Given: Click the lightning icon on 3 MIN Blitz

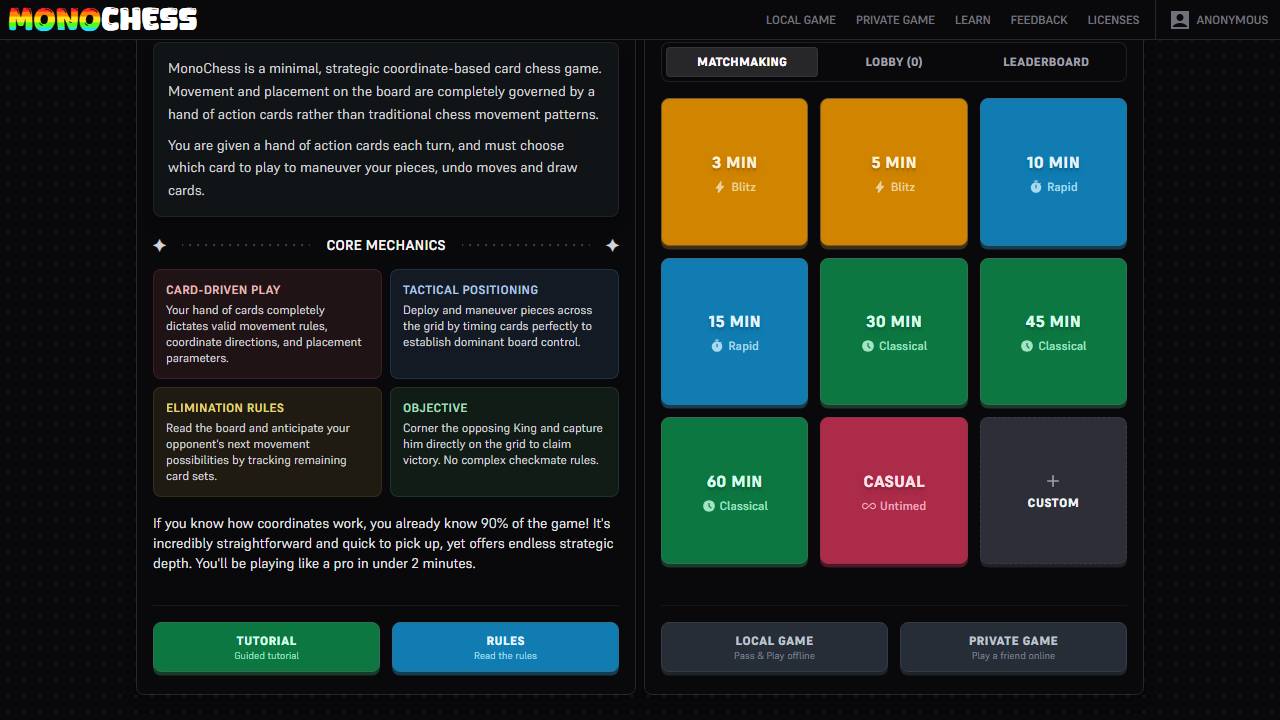Looking at the screenshot, I should pos(720,187).
